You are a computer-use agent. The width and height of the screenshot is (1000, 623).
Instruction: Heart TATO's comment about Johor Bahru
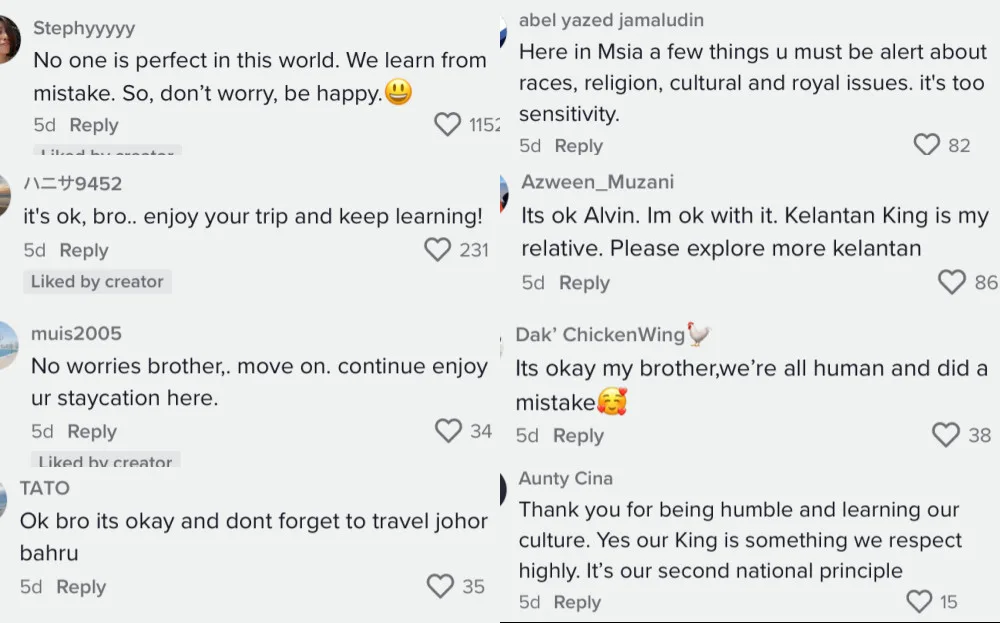tap(440, 586)
